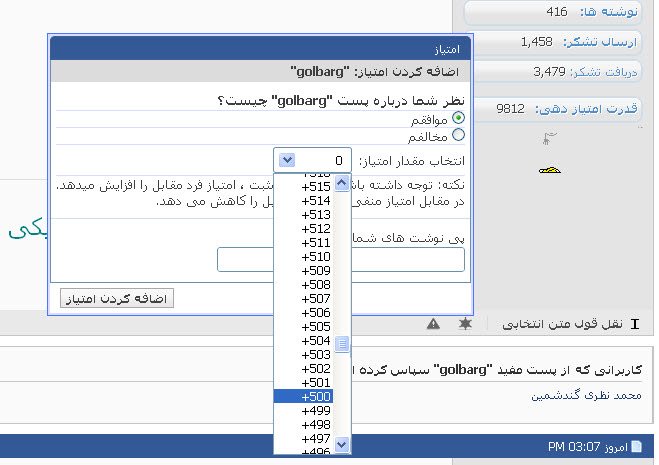This screenshot has height=465, width=659.
Task: Click into the comment text field
Action: (x=341, y=259)
